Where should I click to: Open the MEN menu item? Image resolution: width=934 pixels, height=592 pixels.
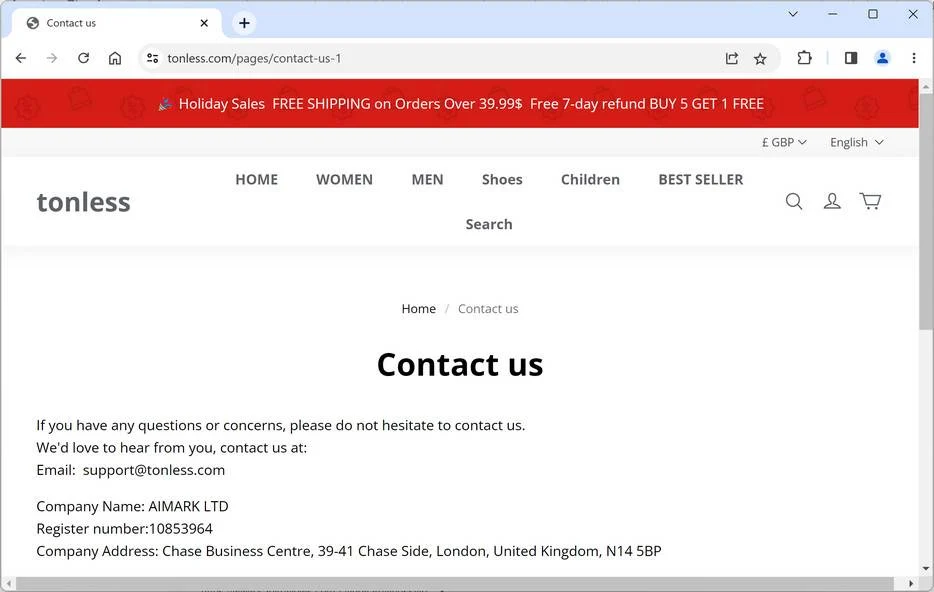pos(427,179)
